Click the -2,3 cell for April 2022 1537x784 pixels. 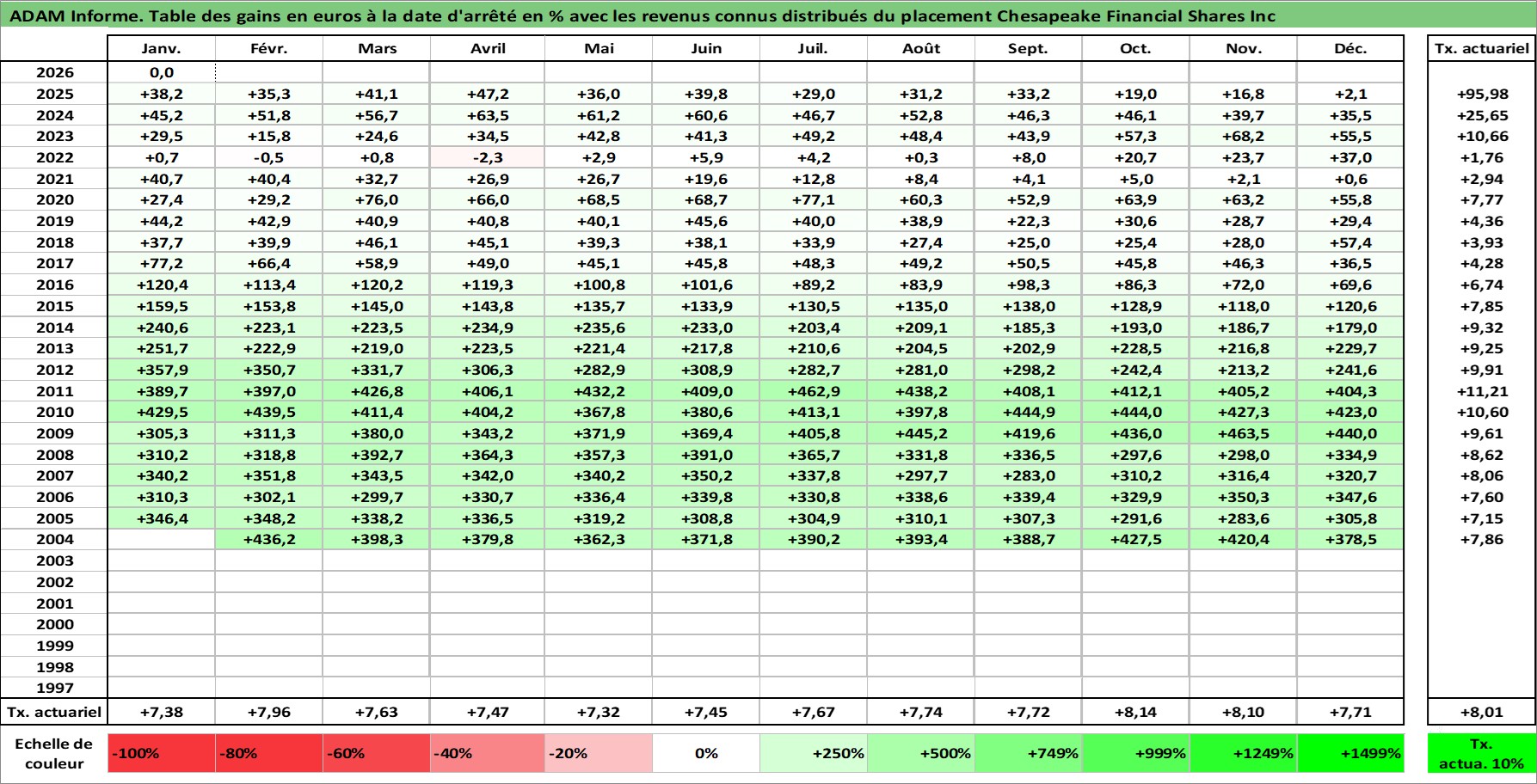pos(488,157)
